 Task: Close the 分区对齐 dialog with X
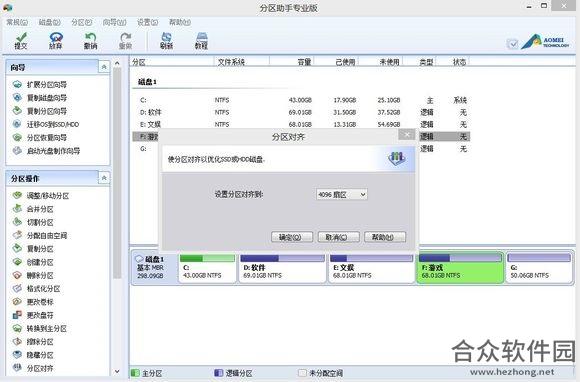407,135
